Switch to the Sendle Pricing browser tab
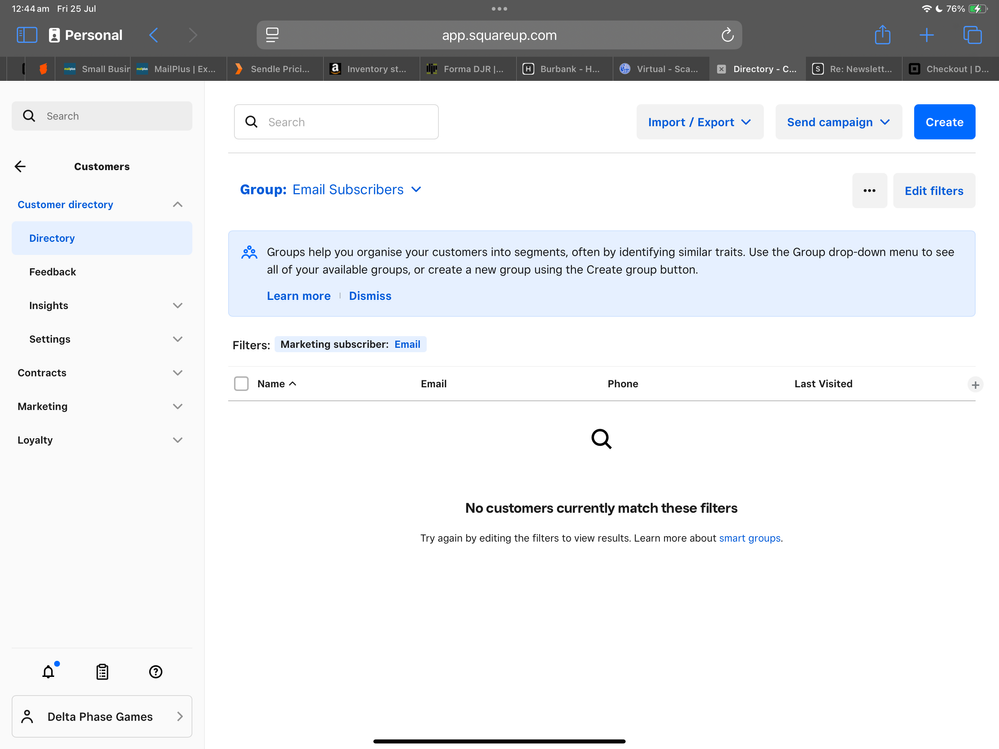The width and height of the screenshot is (999, 749). (272, 69)
